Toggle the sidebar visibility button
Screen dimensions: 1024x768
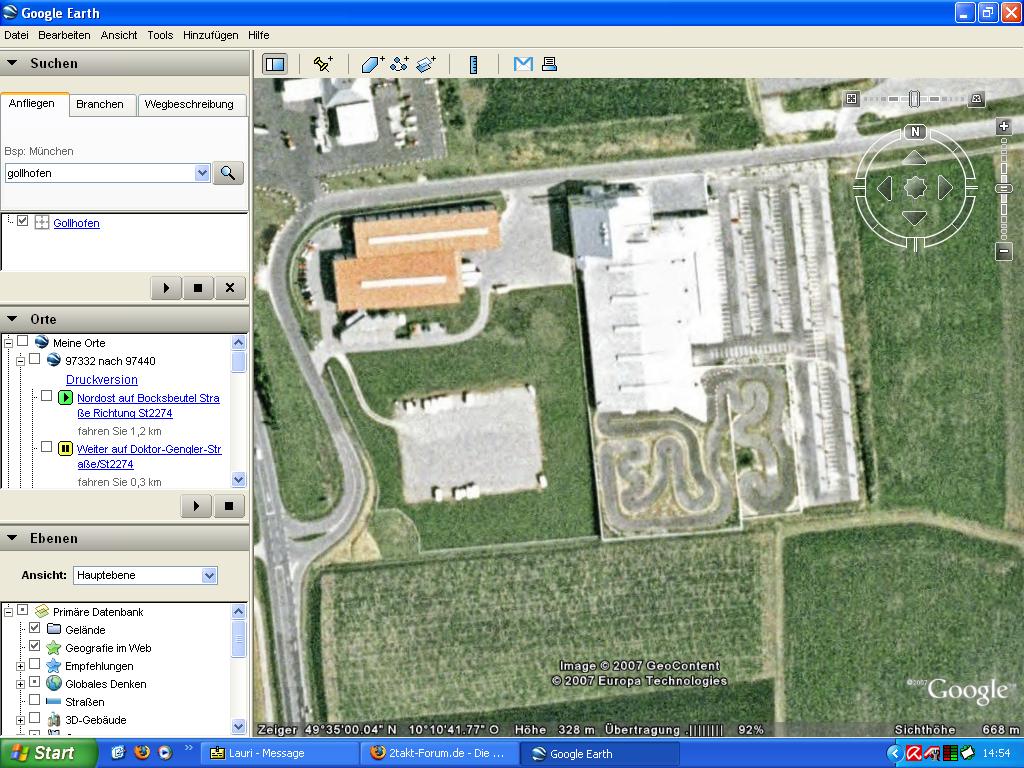pos(274,64)
